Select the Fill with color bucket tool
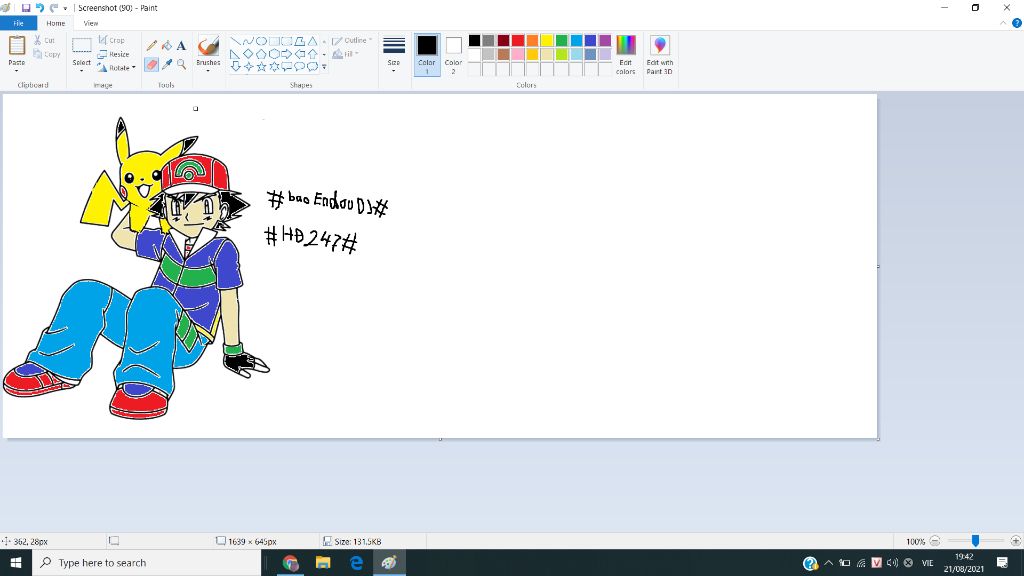The image size is (1024, 576). (167, 46)
